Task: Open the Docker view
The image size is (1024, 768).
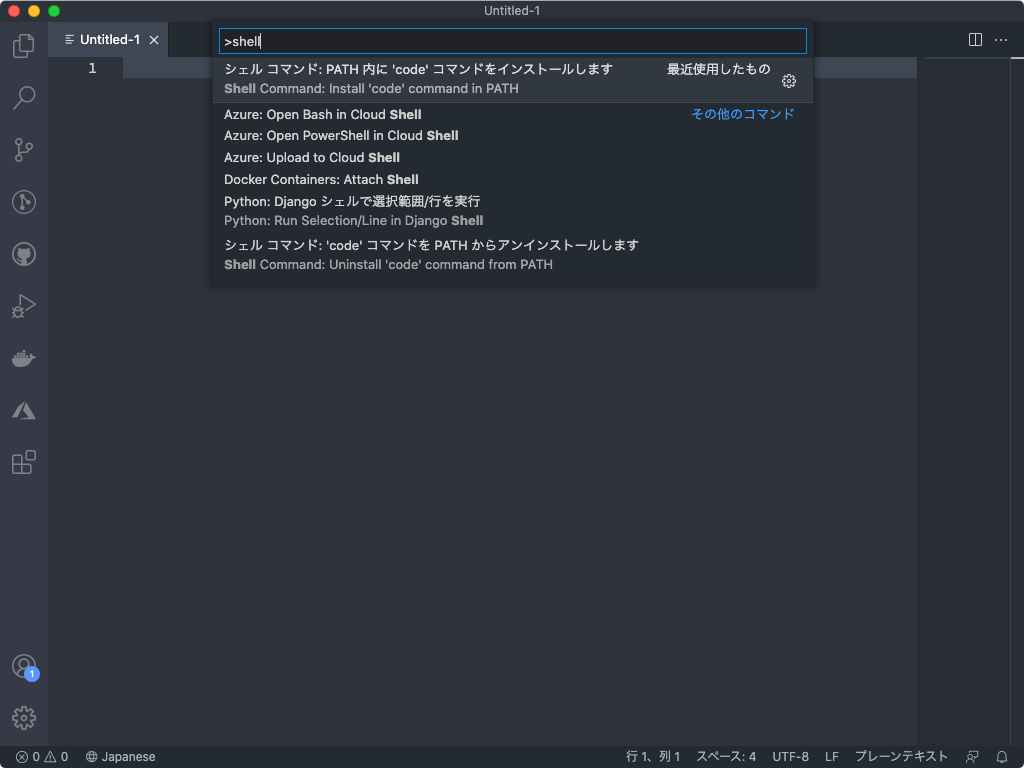Action: point(23,358)
